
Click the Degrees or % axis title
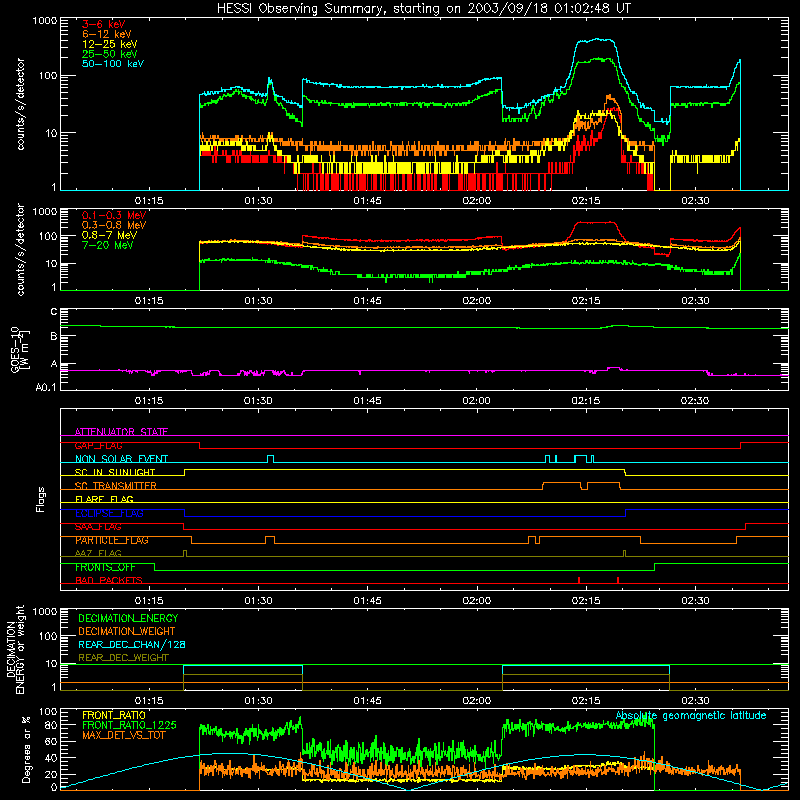[26, 749]
